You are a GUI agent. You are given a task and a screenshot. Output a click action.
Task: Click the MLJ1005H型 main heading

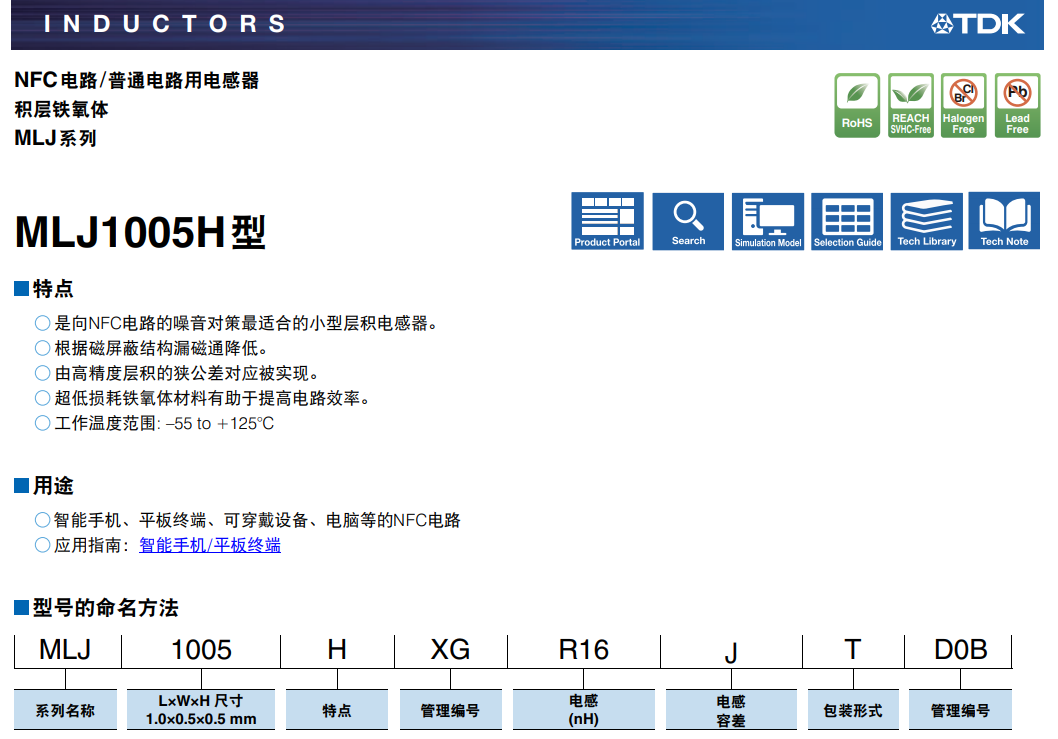[x=140, y=232]
